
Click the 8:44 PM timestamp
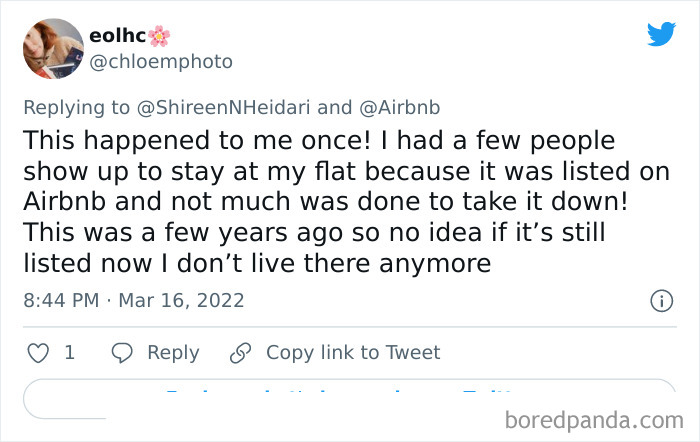[62, 300]
